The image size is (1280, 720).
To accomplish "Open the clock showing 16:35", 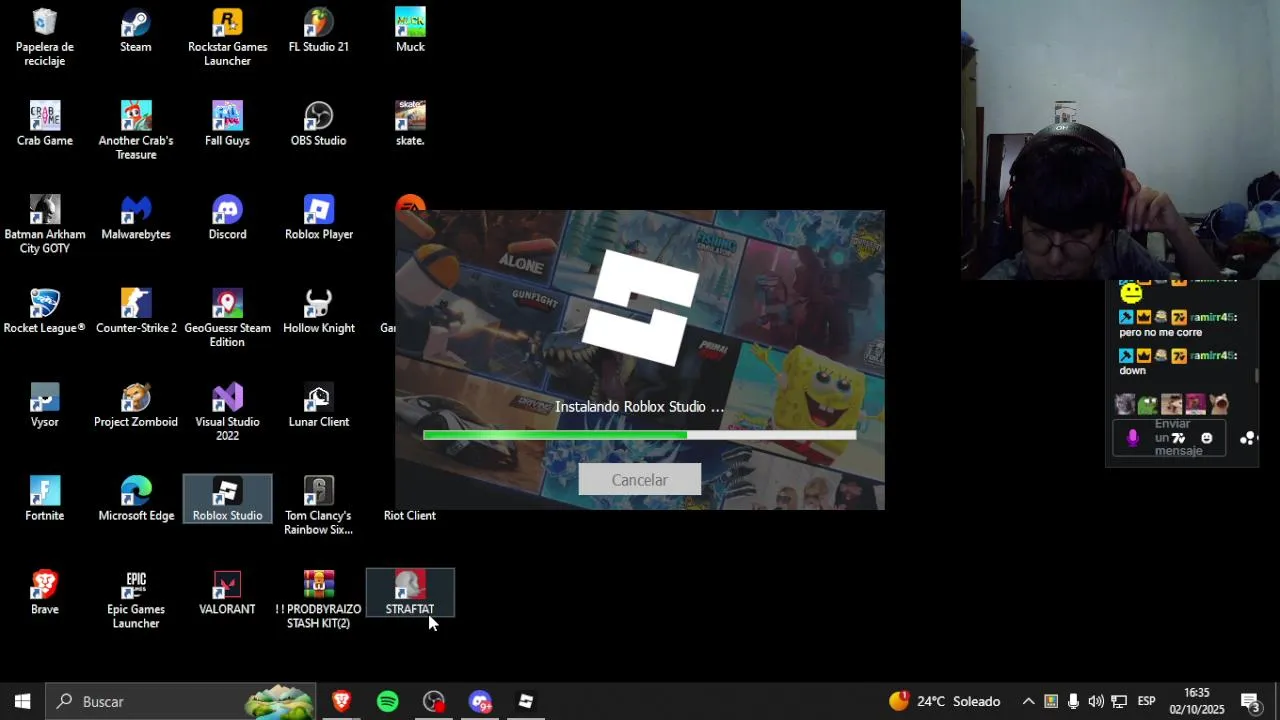I will (1197, 701).
